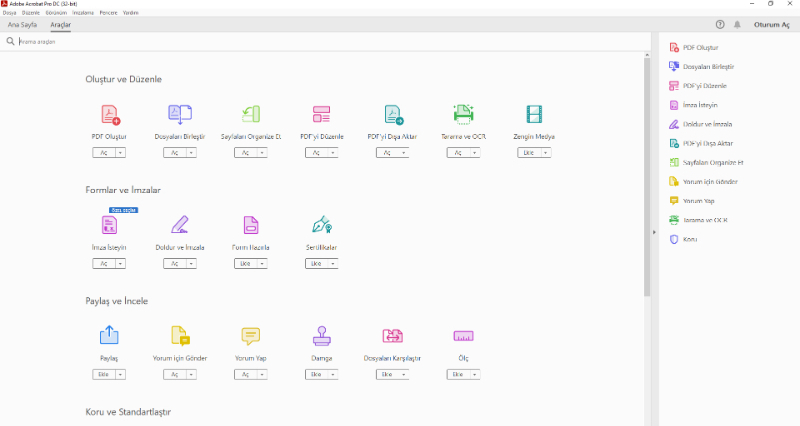800x426 pixels.
Task: Expand the dropdown arrow under PDF'yi Düzenle
Action: tap(333, 153)
